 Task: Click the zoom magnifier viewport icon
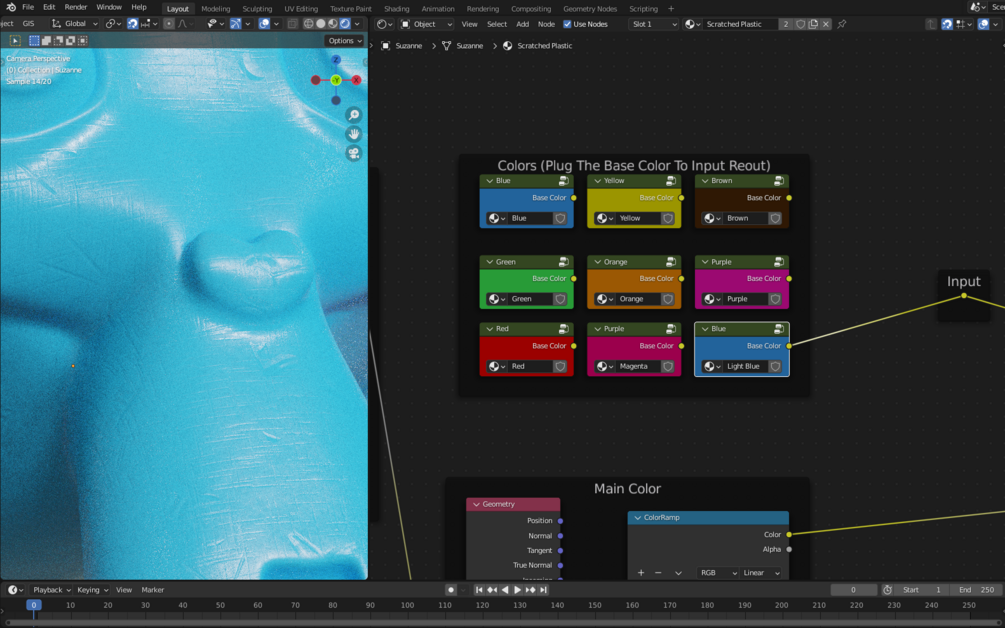[x=354, y=115]
